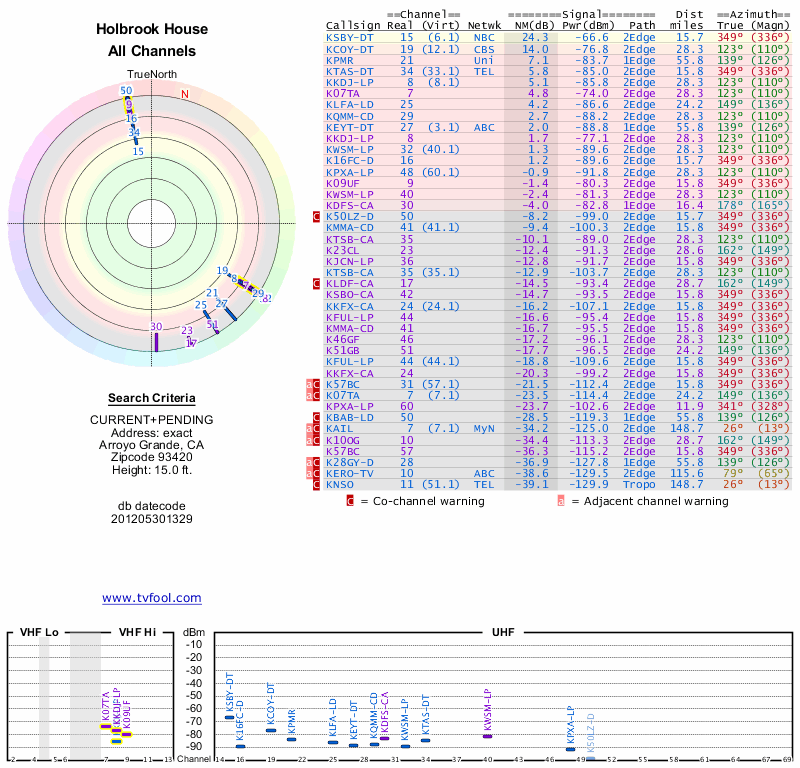
Task: Open the www.tvfool.com link
Action: (152, 598)
